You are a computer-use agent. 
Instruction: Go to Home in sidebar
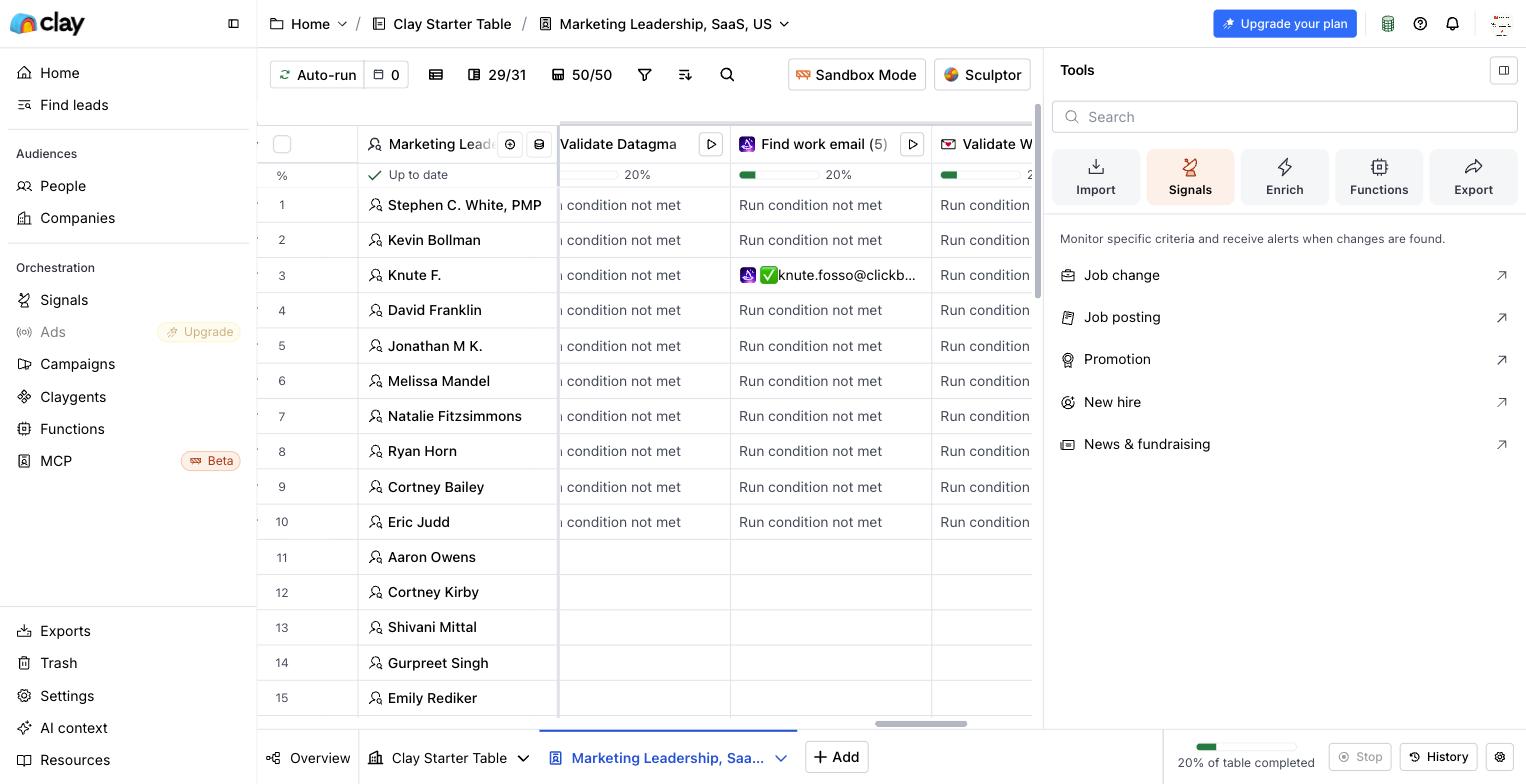128,73
